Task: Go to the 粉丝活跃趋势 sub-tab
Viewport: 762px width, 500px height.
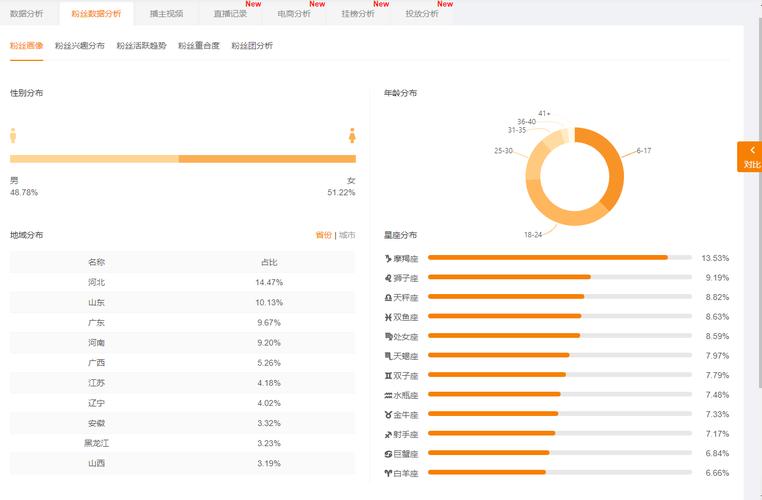Action: [141, 46]
